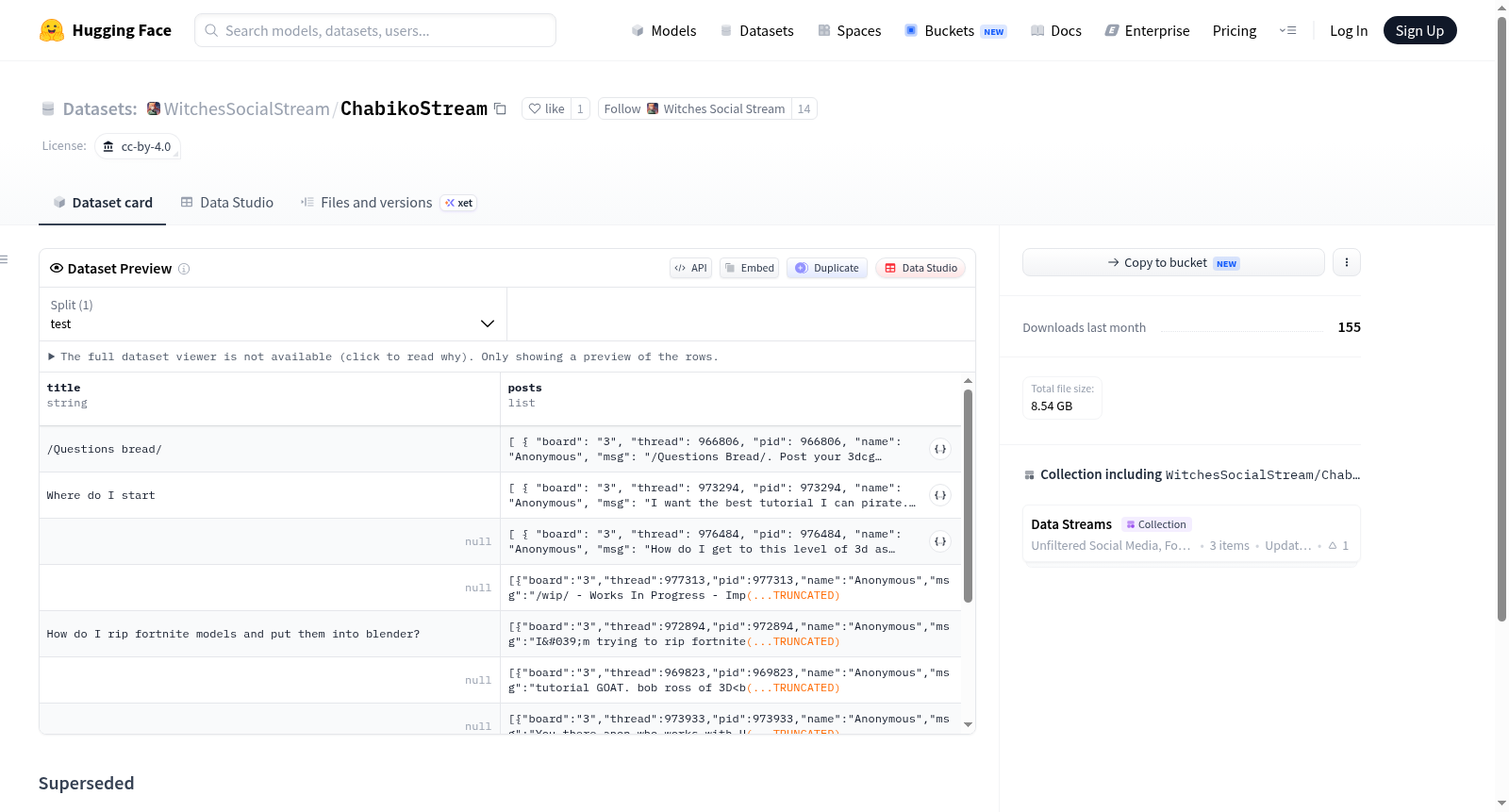Select the posts cell for thread 977313
The height and width of the screenshot is (812, 1509).
pyautogui.click(x=731, y=588)
